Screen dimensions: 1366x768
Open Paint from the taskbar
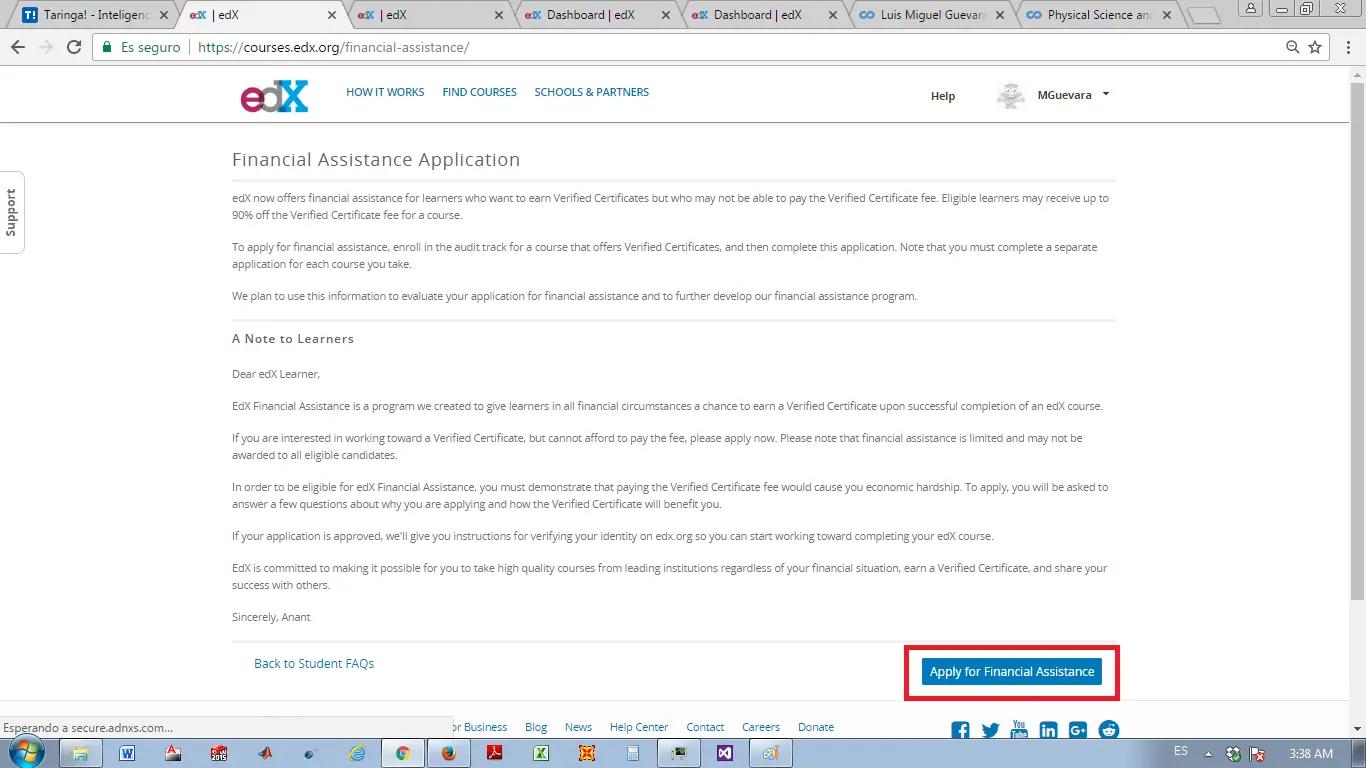pos(771,753)
